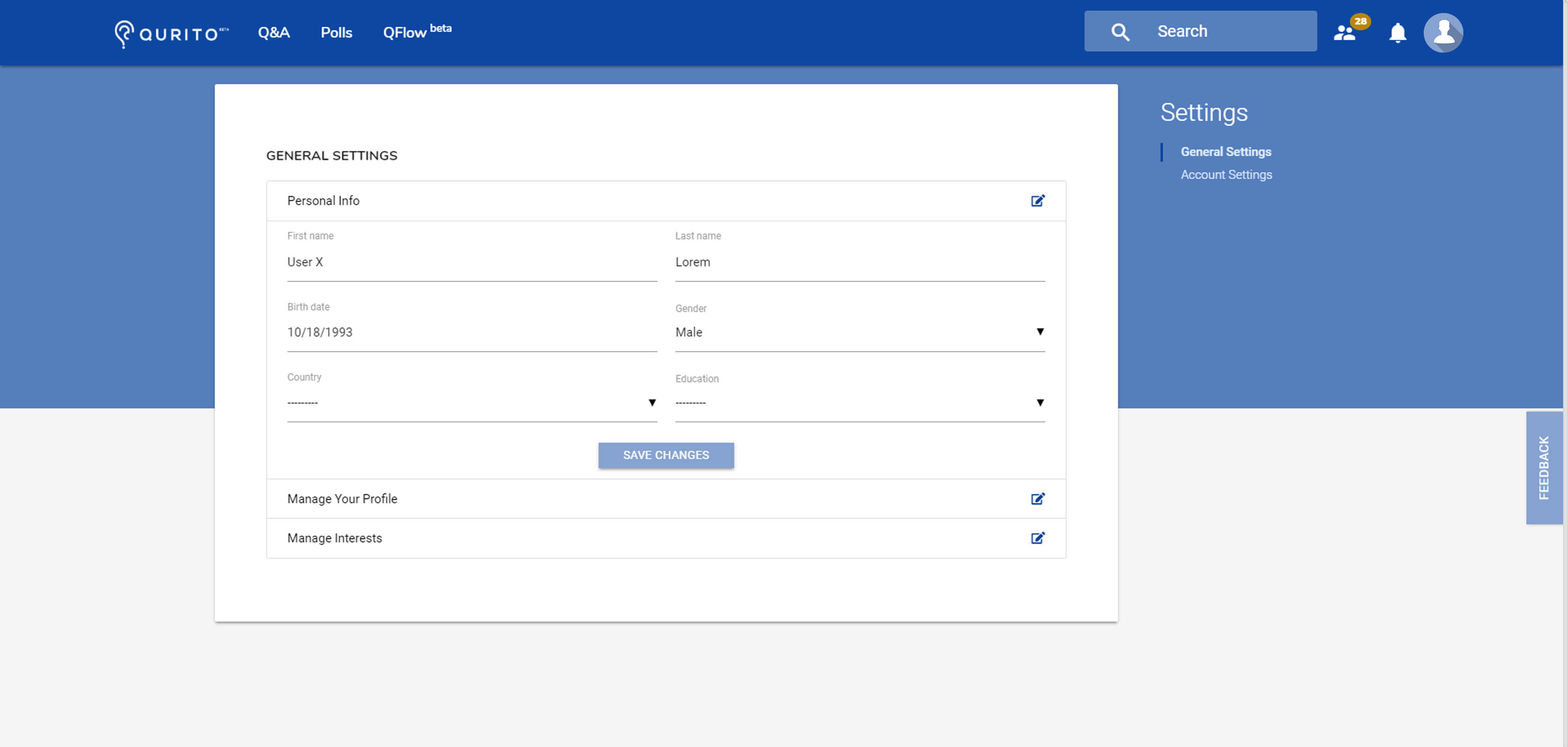Open the QFlow beta menu

(416, 32)
